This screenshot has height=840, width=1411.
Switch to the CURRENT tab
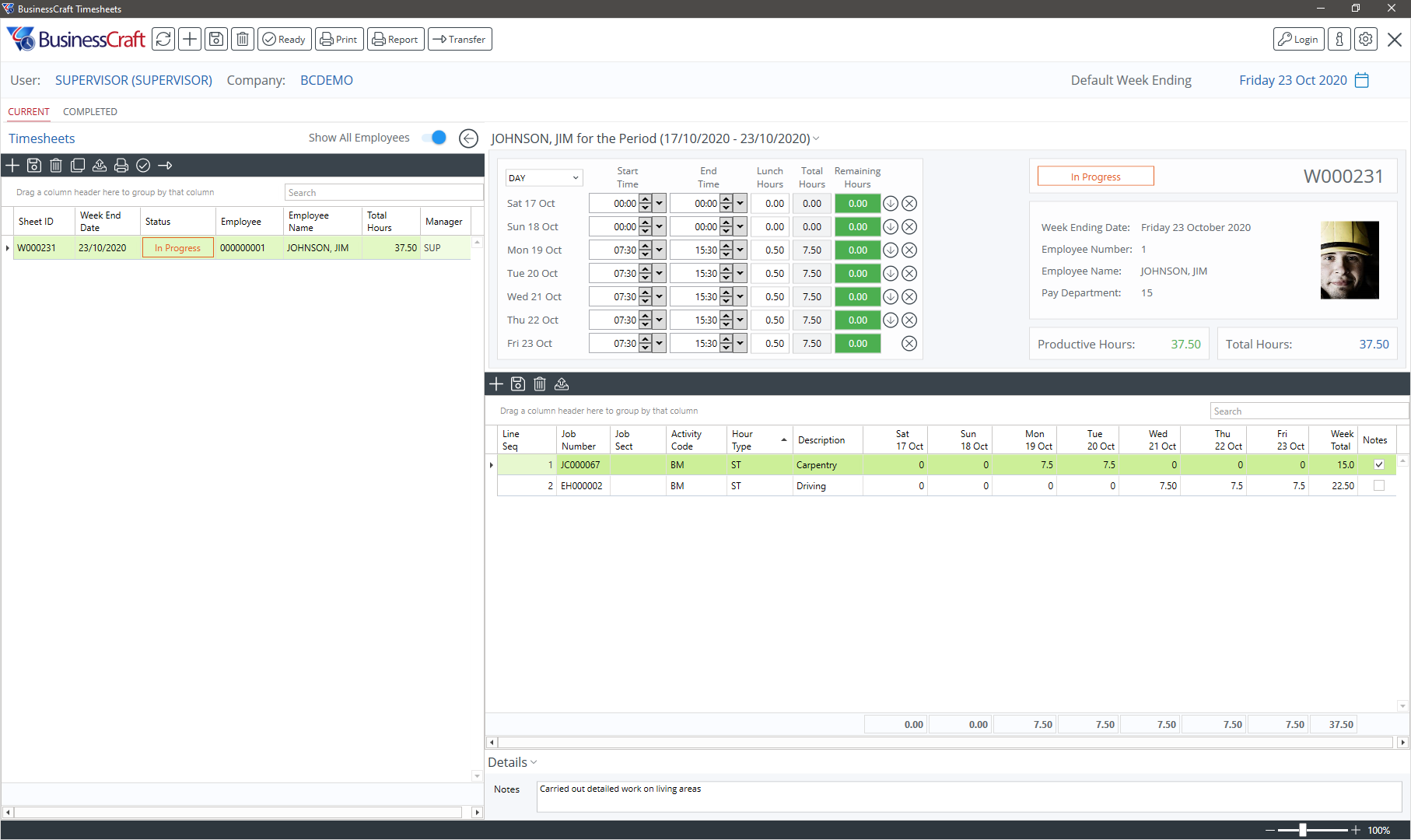click(x=29, y=112)
